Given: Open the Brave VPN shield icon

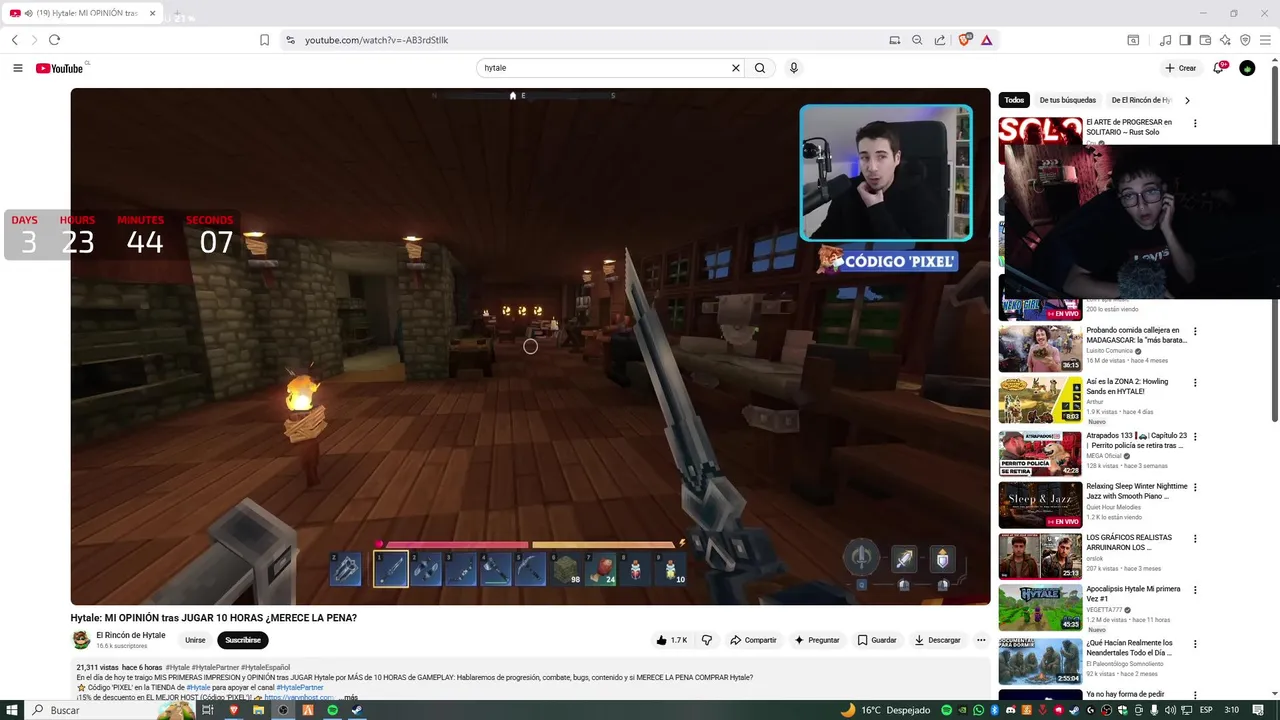Looking at the screenshot, I should click(x=1245, y=40).
